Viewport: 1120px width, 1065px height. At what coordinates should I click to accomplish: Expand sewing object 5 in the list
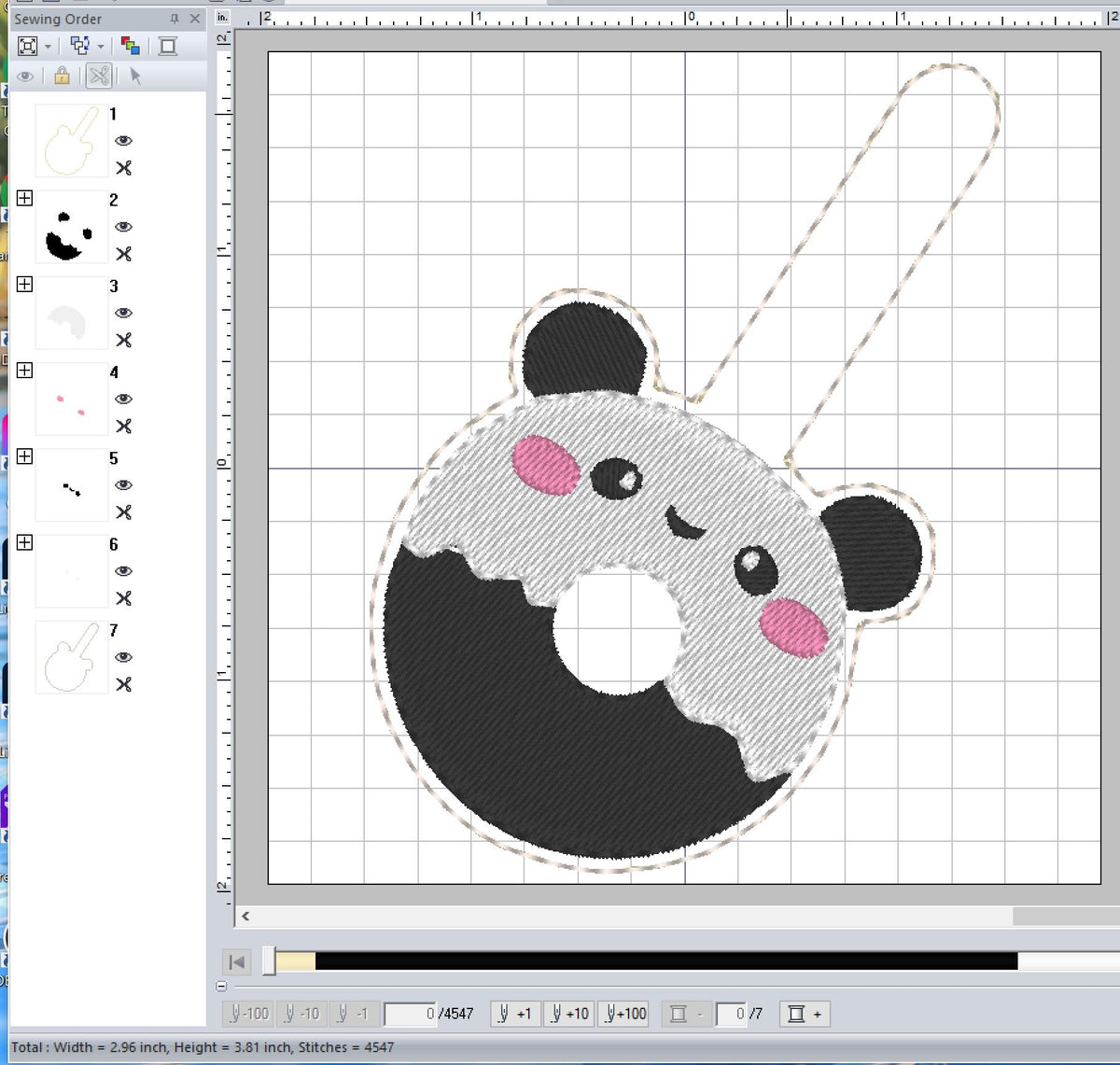point(25,456)
